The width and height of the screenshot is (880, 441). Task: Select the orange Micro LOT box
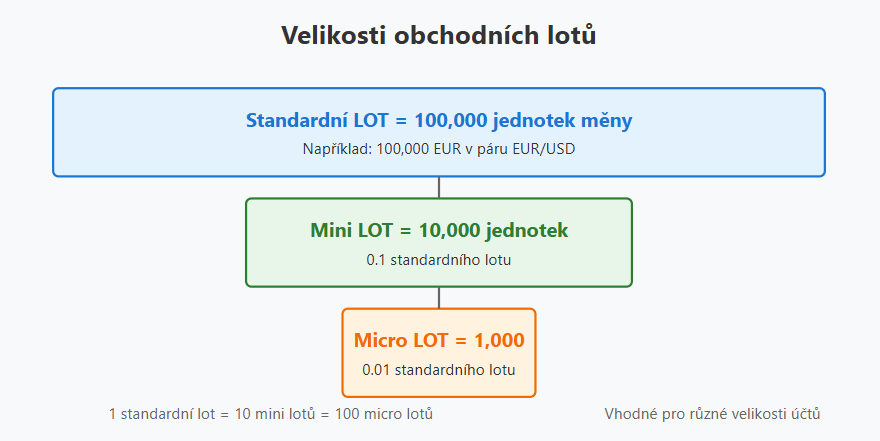pyautogui.click(x=439, y=353)
